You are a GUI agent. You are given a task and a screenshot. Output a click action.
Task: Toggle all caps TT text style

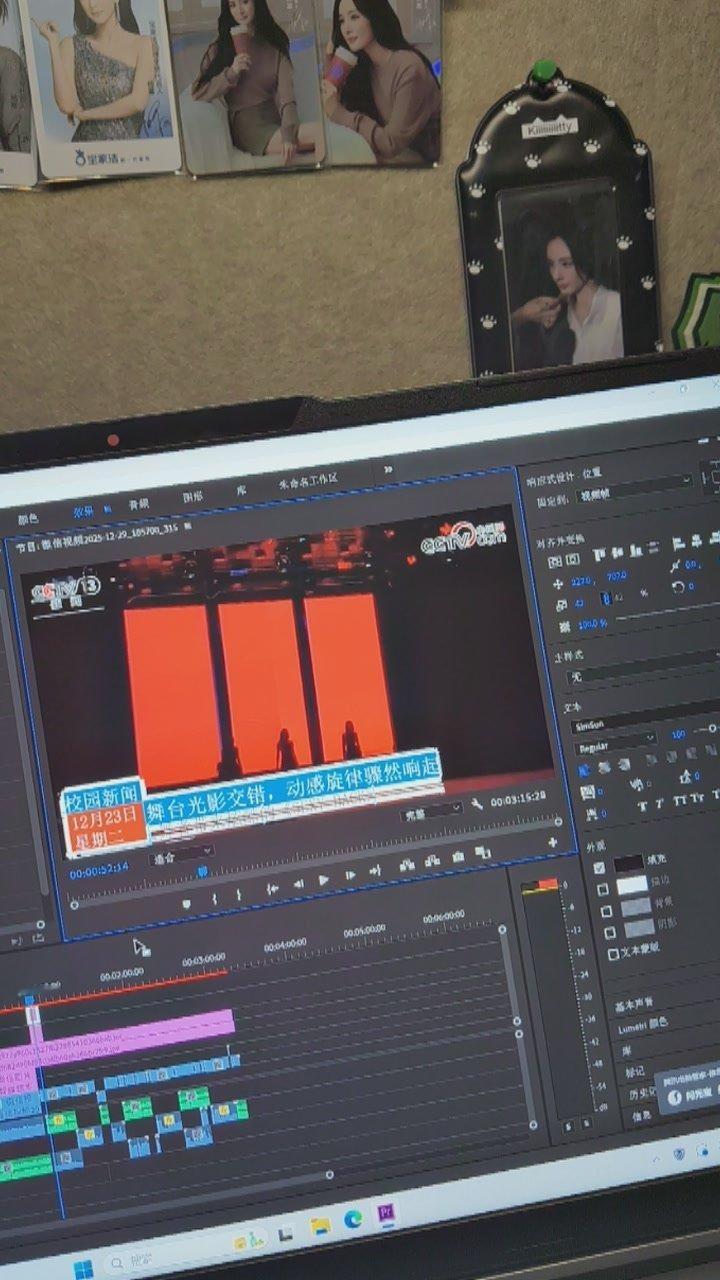(x=679, y=800)
